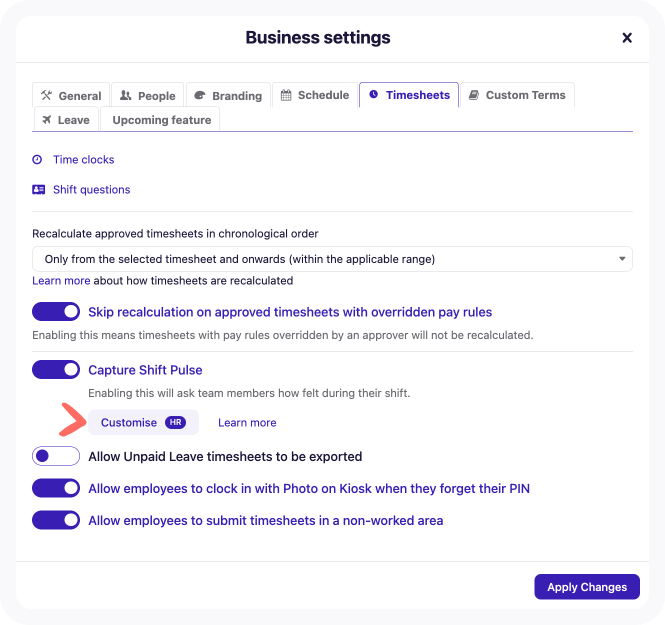Close the Business settings dialog
Screen dimensions: 665x625
tap(627, 38)
